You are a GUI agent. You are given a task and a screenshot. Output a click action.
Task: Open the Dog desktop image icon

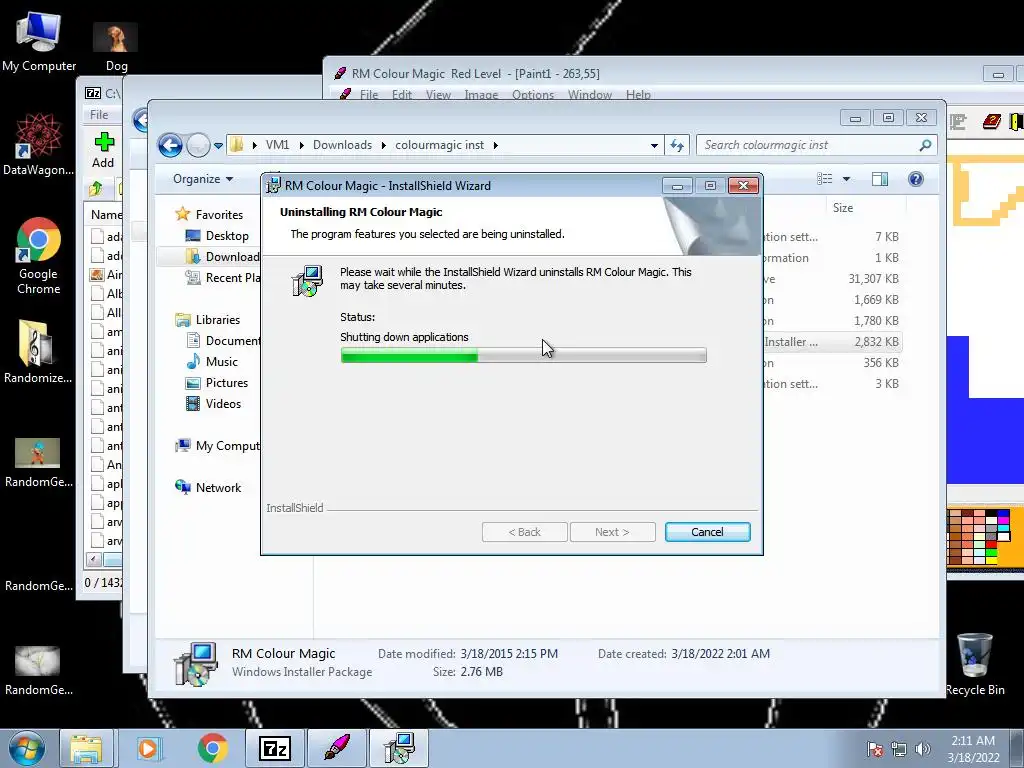coord(116,46)
